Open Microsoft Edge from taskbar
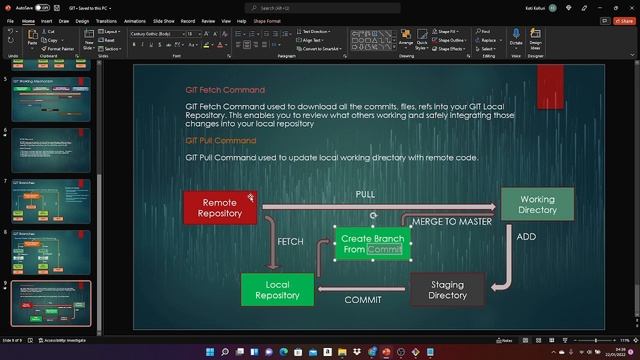640x360 pixels. click(x=283, y=352)
